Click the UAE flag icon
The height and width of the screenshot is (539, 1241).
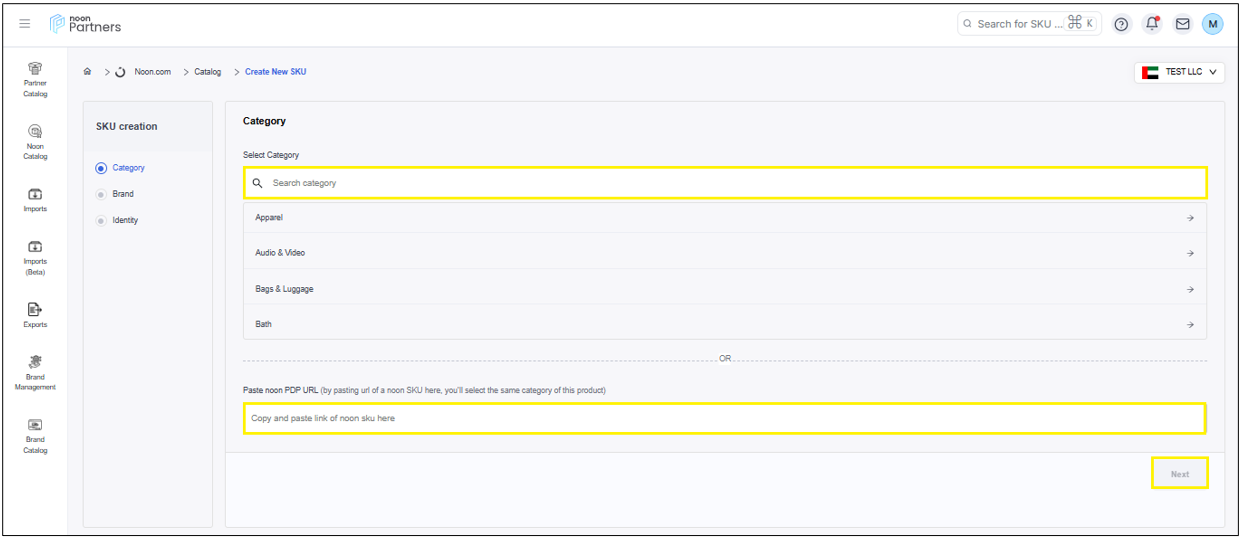[x=1150, y=72]
